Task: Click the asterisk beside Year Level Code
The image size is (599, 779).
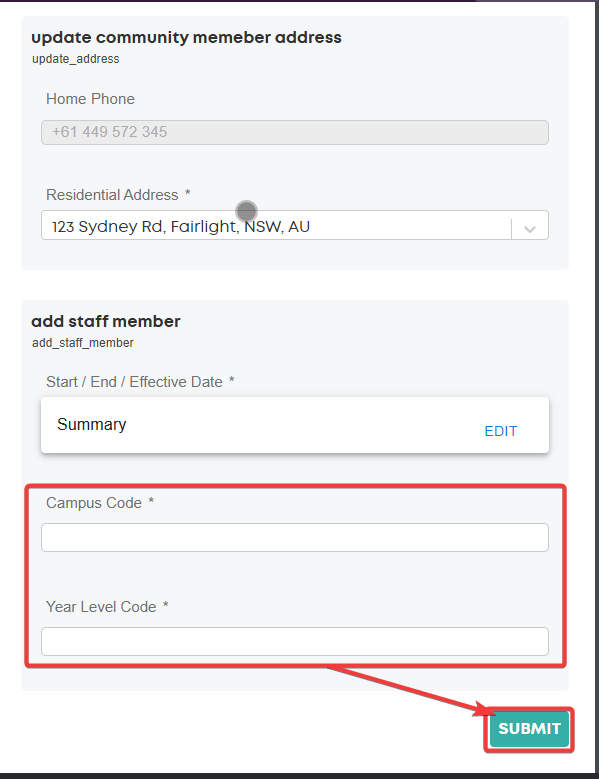Action: [x=166, y=605]
